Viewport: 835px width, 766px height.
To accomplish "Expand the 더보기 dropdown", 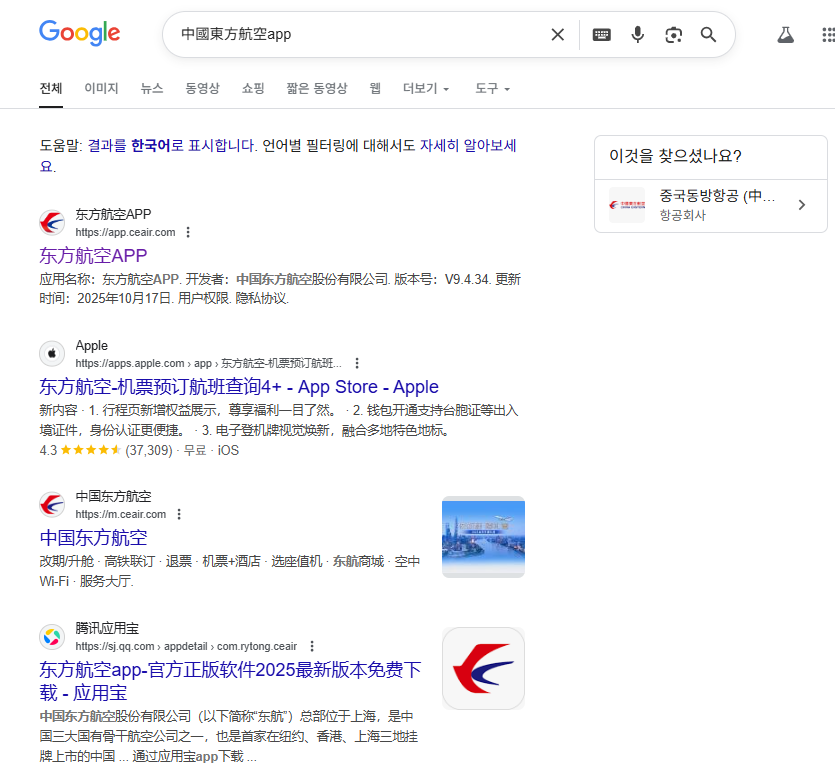I will click(x=426, y=88).
